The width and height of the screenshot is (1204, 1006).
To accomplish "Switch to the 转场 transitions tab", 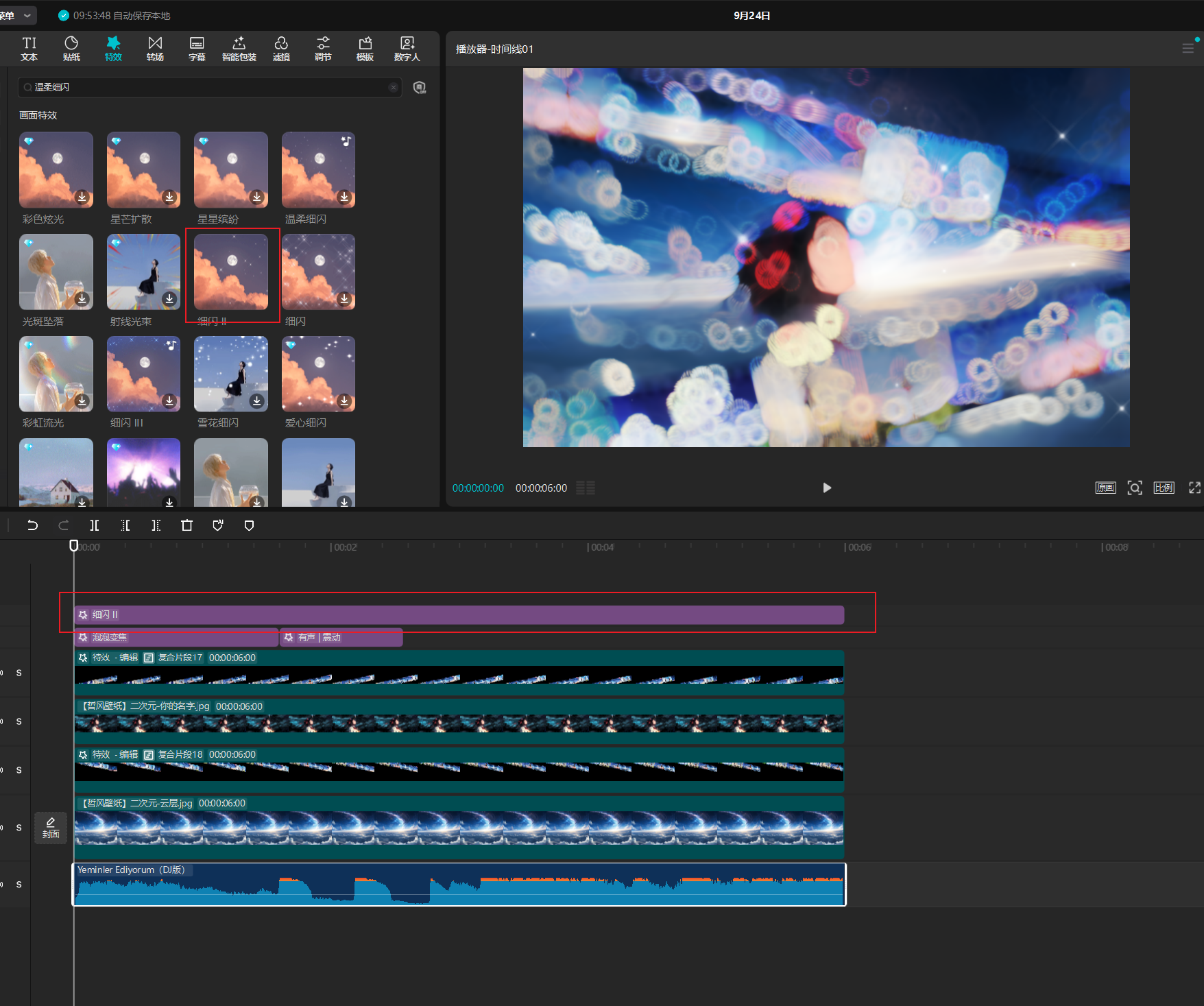I will click(x=155, y=49).
